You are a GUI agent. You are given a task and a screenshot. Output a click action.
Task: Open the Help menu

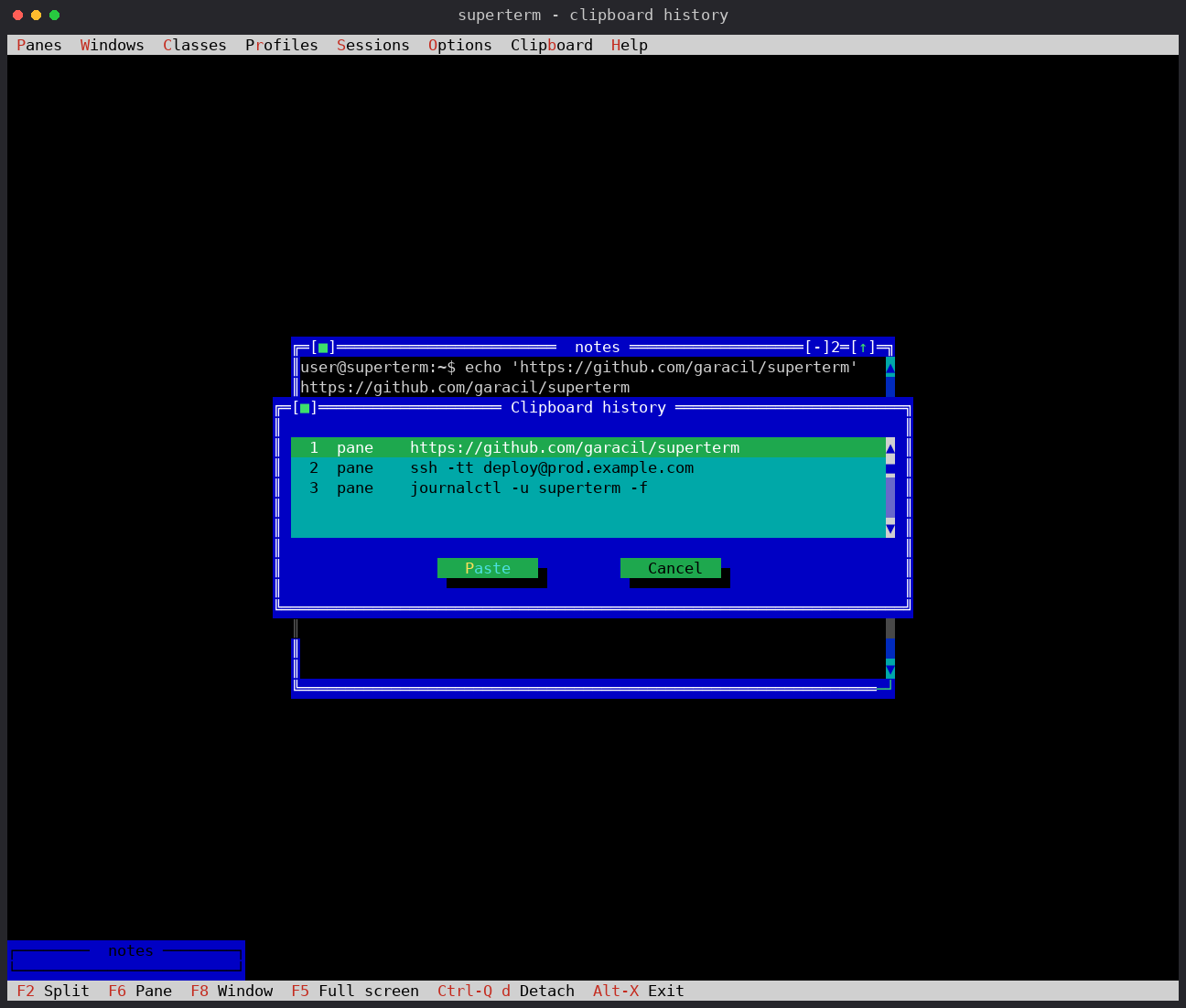click(630, 45)
